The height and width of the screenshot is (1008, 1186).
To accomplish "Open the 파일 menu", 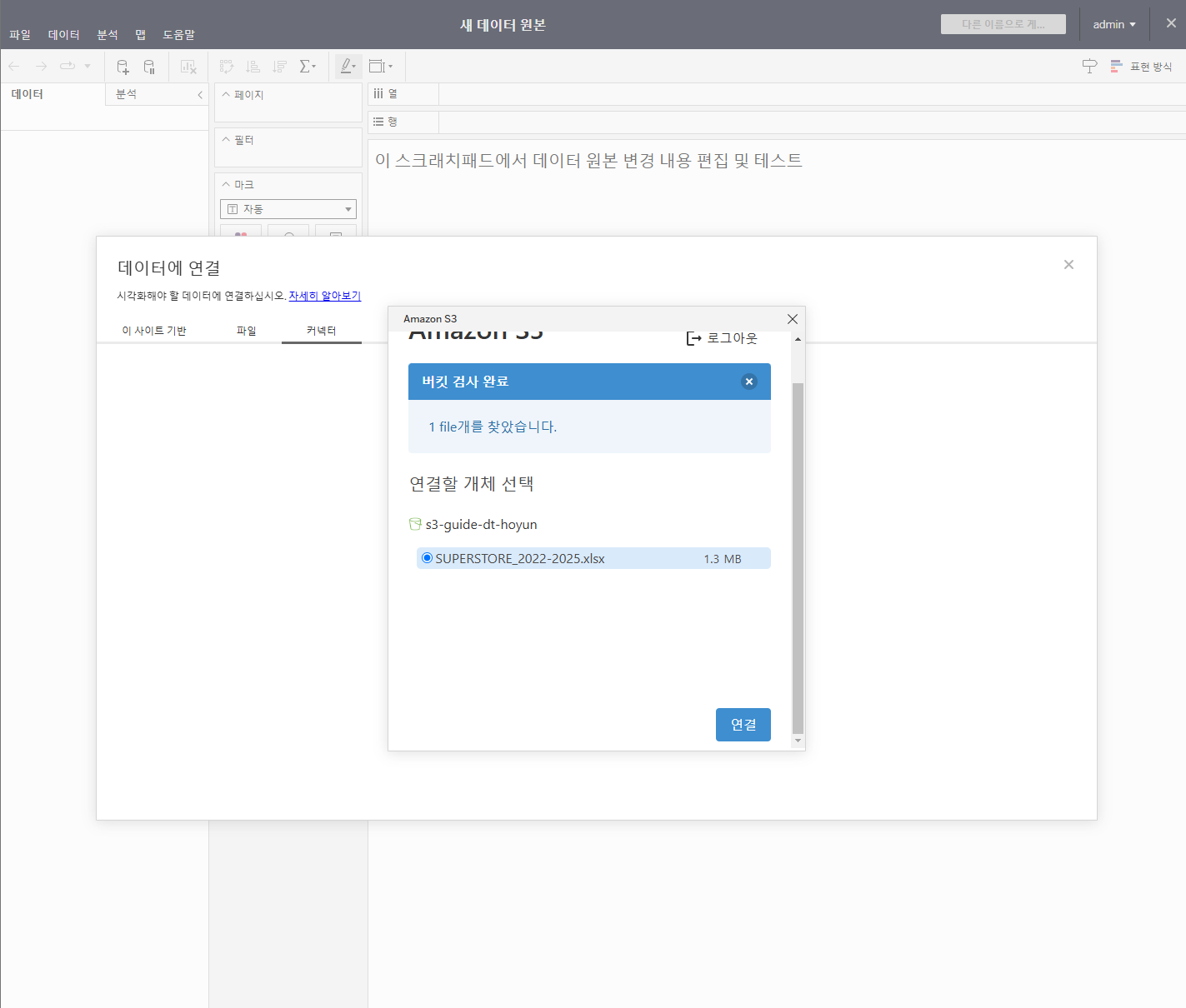I will click(x=20, y=34).
